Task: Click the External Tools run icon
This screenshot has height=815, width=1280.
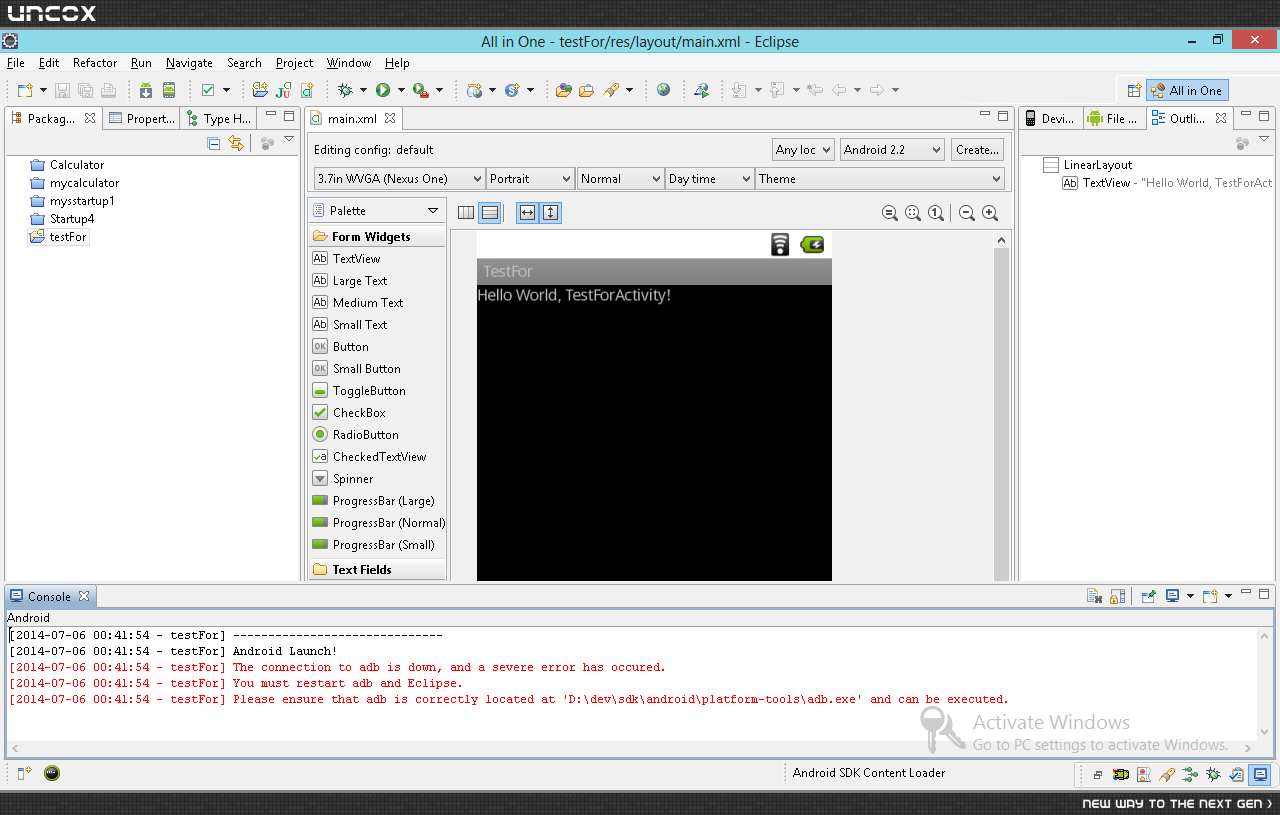Action: click(x=421, y=90)
